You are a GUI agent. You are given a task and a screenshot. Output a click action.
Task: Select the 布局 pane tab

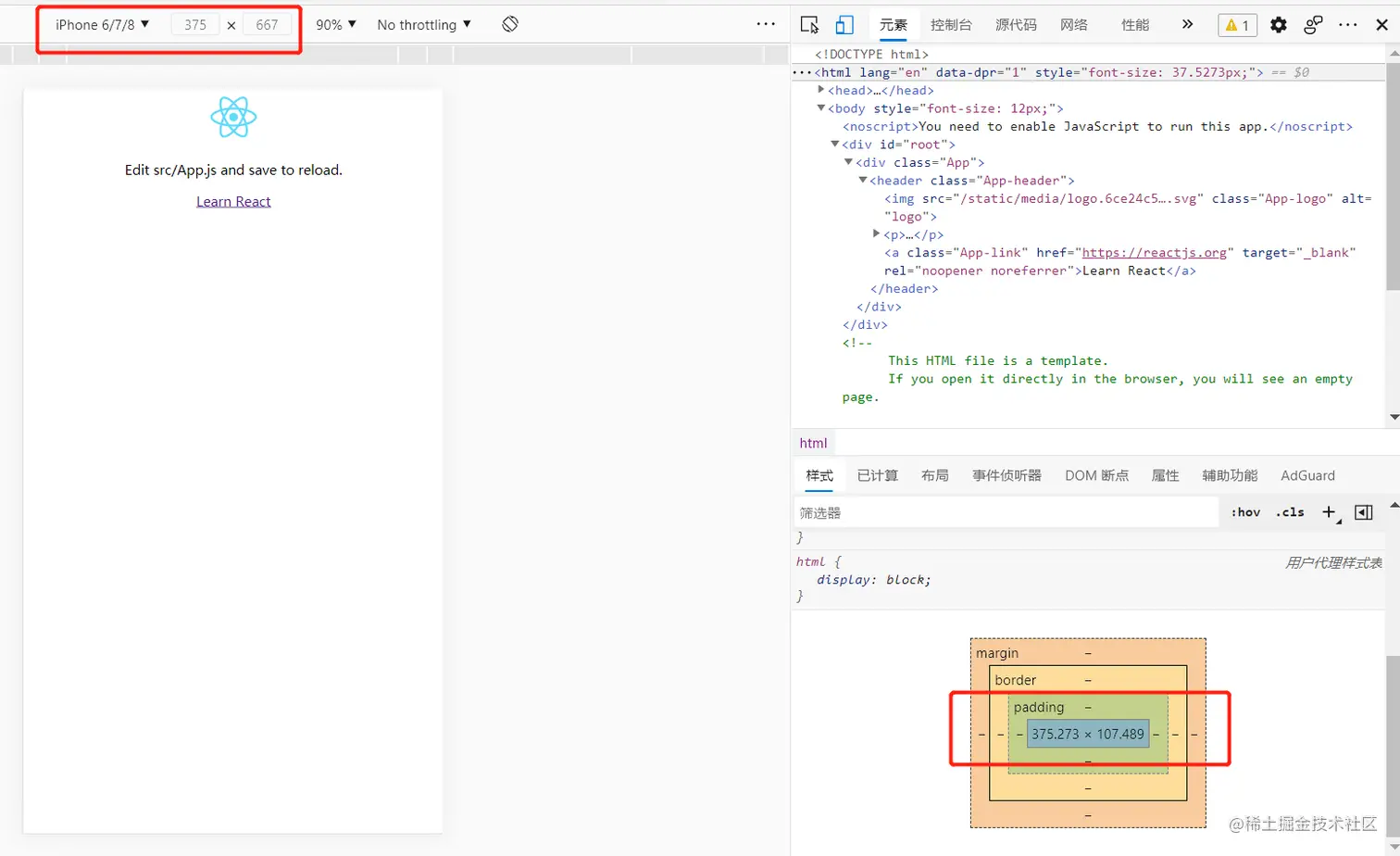pos(934,475)
